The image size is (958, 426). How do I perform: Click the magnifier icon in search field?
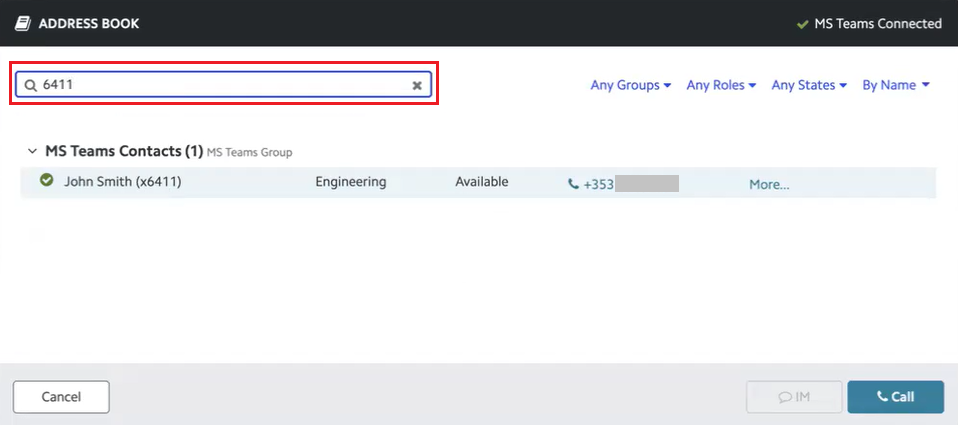click(31, 86)
